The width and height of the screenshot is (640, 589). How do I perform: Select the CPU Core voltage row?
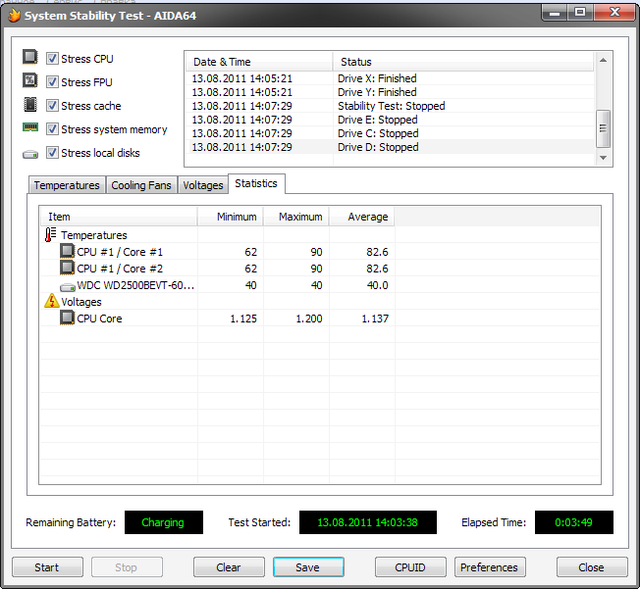100,319
